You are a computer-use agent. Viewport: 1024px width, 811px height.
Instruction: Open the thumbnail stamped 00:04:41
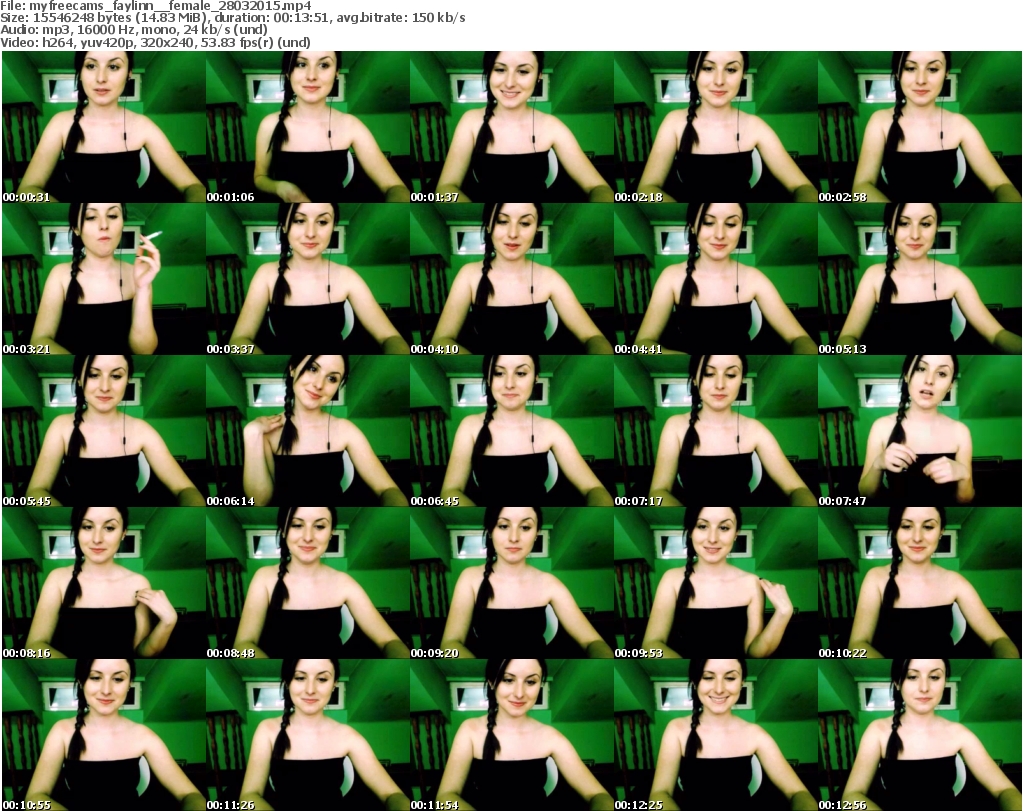coord(715,279)
